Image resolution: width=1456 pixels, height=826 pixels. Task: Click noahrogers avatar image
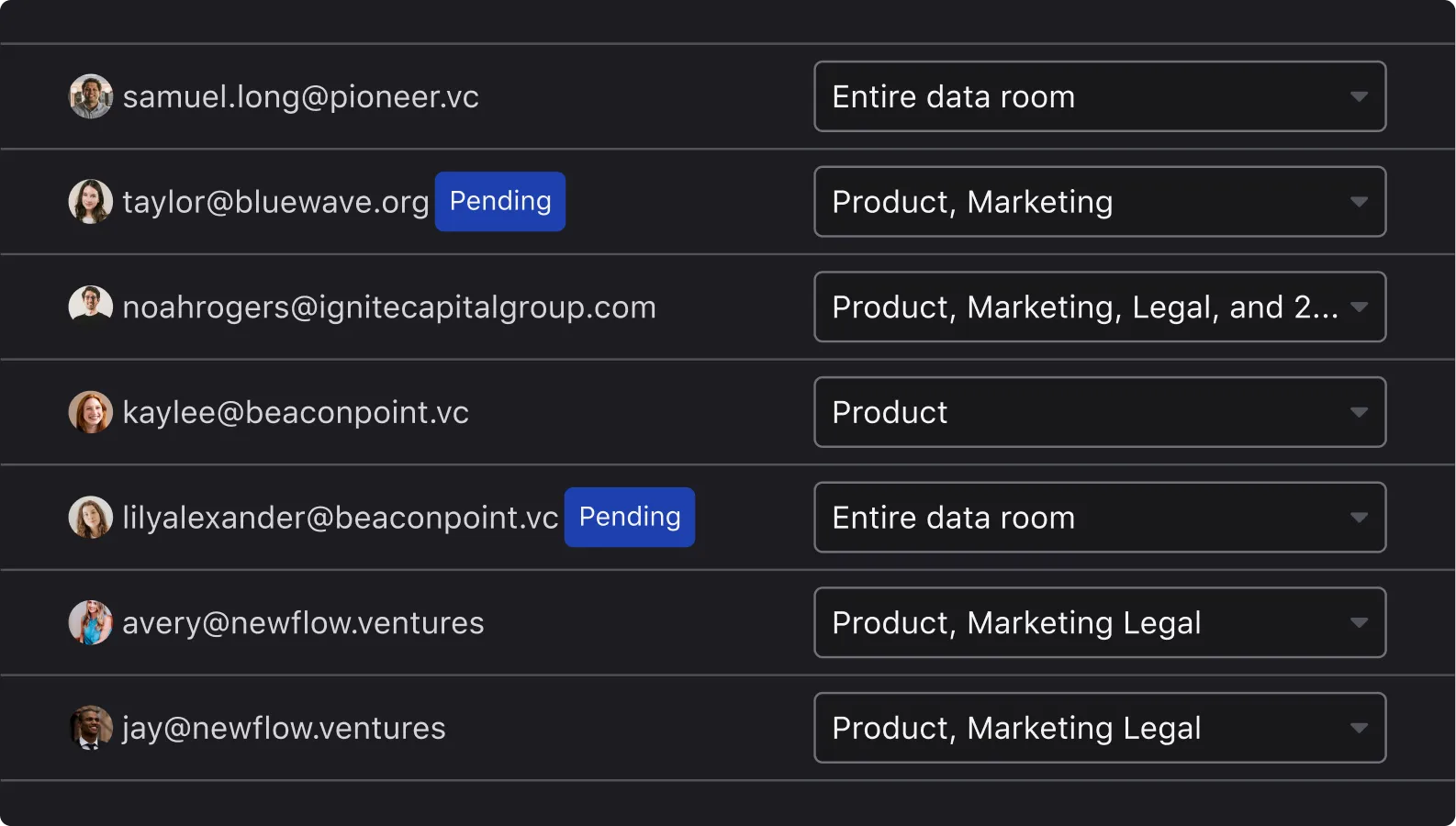tap(91, 307)
